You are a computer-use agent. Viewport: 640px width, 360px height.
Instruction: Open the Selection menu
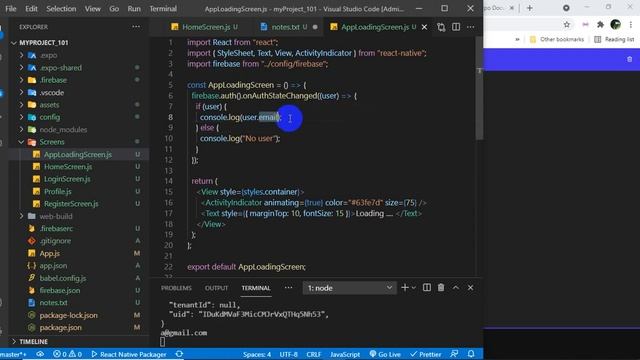pyautogui.click(x=61, y=9)
